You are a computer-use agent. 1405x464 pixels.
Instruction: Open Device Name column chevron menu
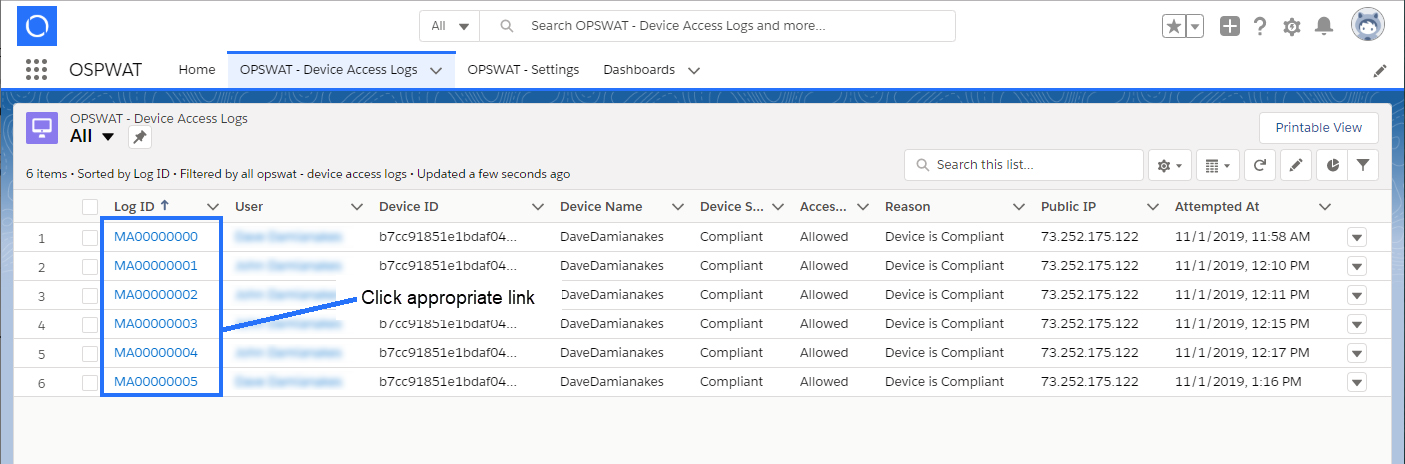tap(678, 207)
